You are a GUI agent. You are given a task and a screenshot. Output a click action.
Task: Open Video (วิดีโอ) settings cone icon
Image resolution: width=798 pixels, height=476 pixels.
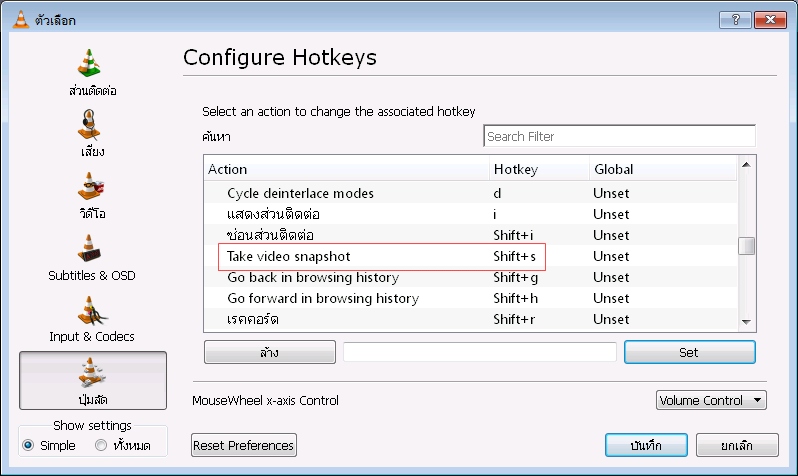pyautogui.click(x=91, y=186)
